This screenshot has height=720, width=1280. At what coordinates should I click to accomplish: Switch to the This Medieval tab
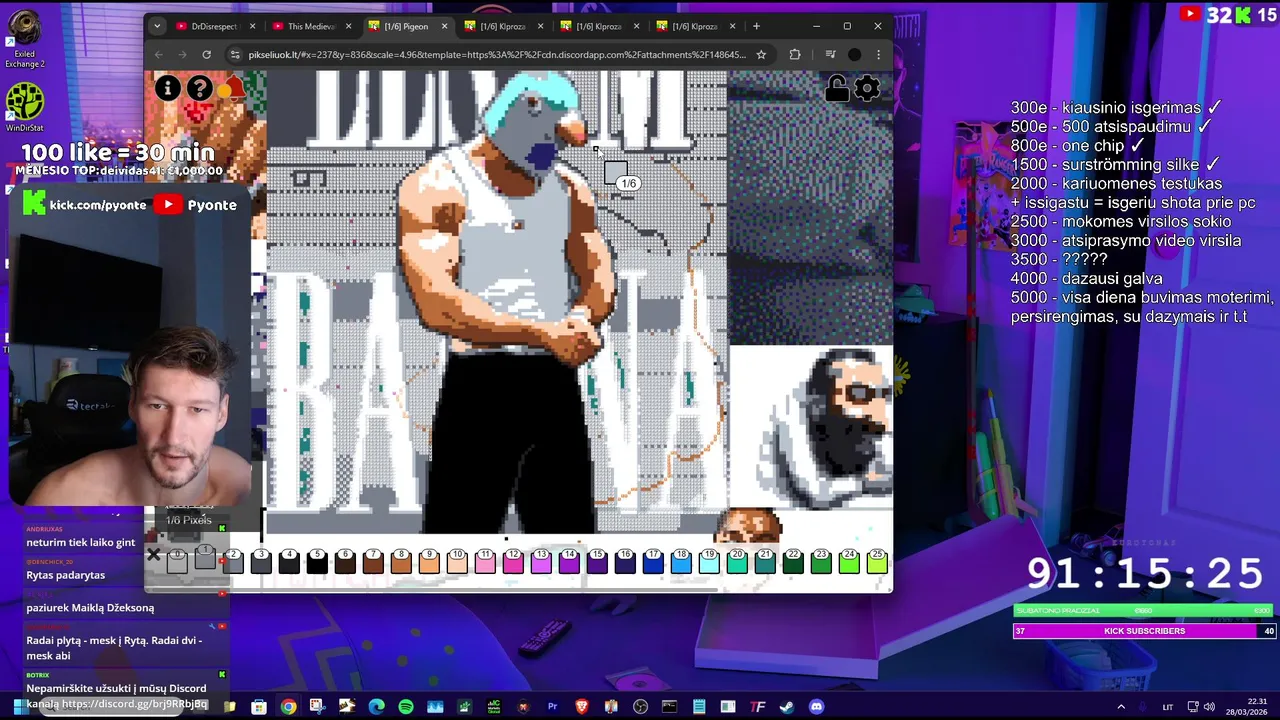coord(309,26)
